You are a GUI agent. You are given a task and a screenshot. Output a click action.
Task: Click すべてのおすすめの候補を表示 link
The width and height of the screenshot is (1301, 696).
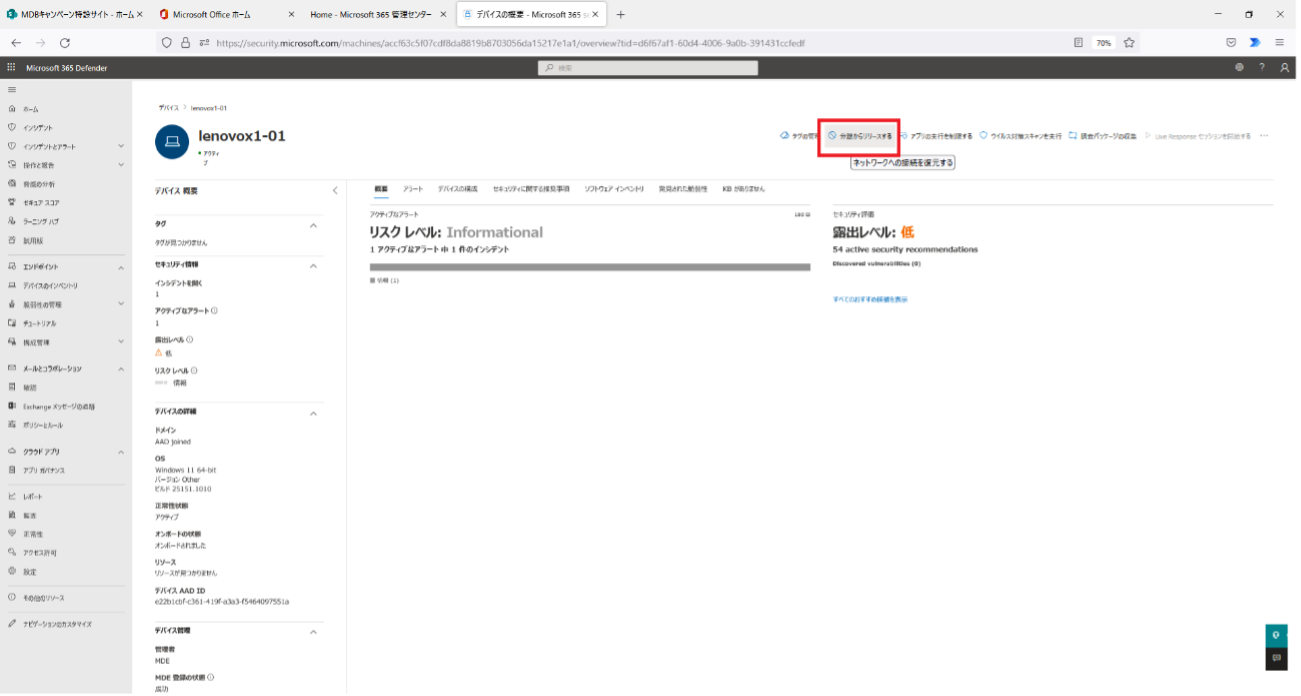click(x=870, y=299)
